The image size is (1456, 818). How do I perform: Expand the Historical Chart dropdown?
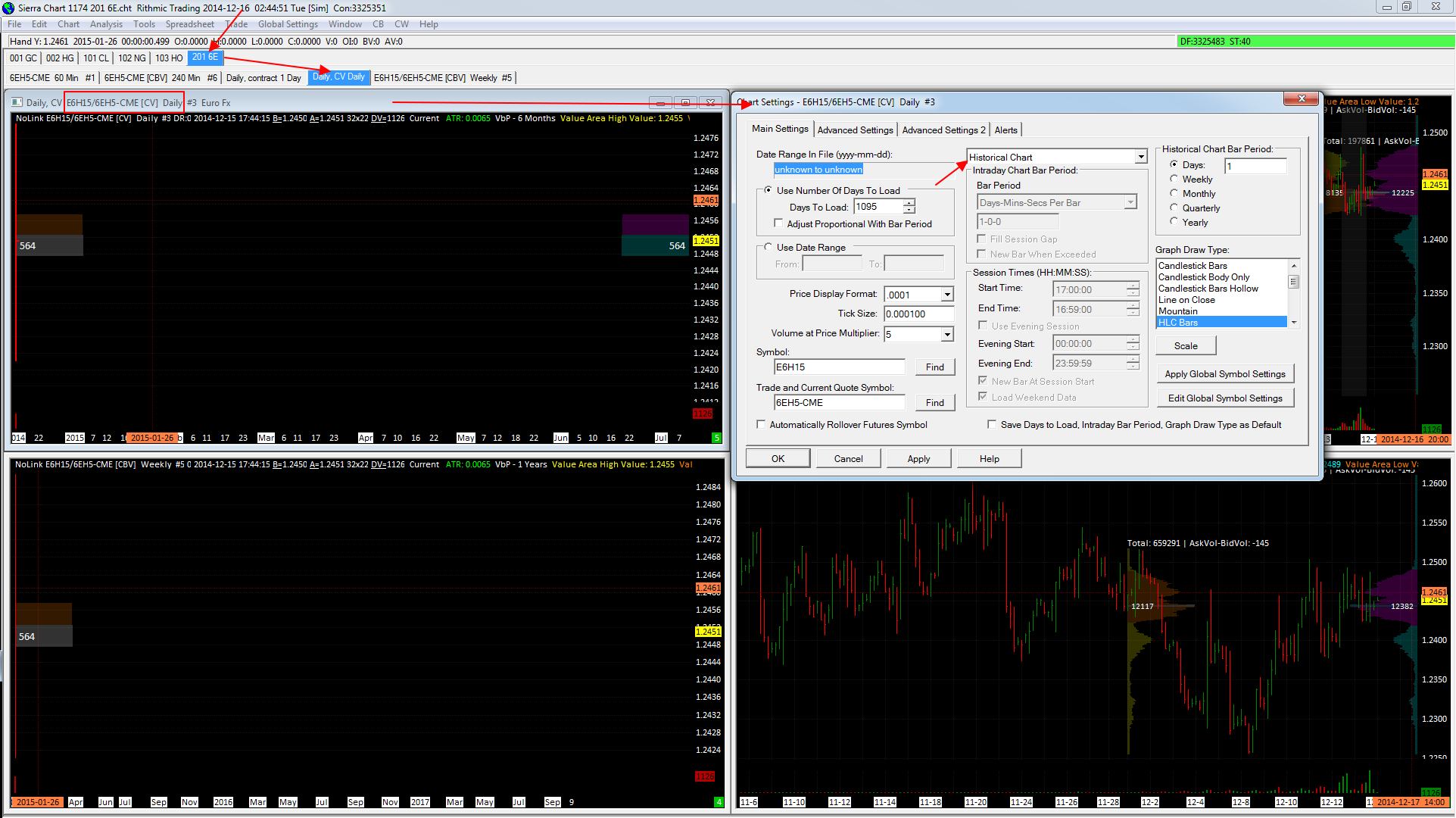[1140, 157]
